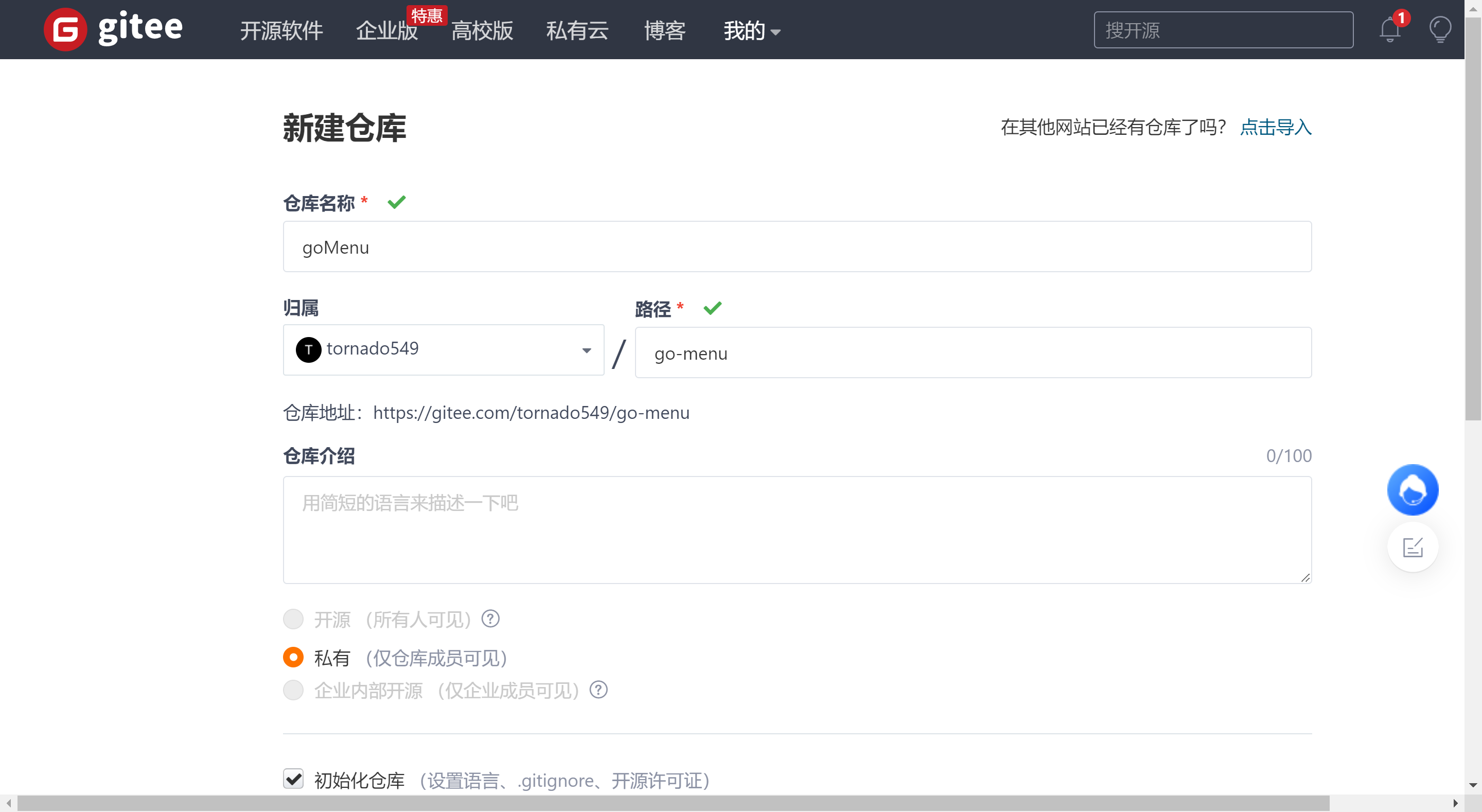Toggle the 初始化仓库 checkbox
The image size is (1482, 812).
293,779
